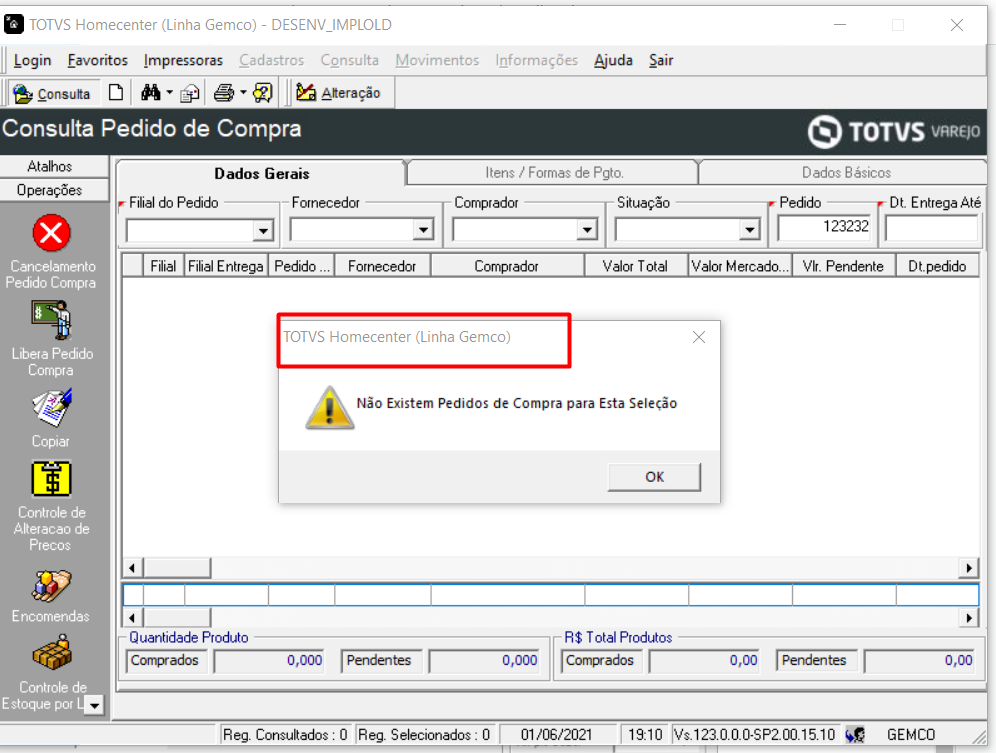The height and width of the screenshot is (753, 996).
Task: Click the Quantidade Produto Comprados value field
Action: click(x=269, y=661)
